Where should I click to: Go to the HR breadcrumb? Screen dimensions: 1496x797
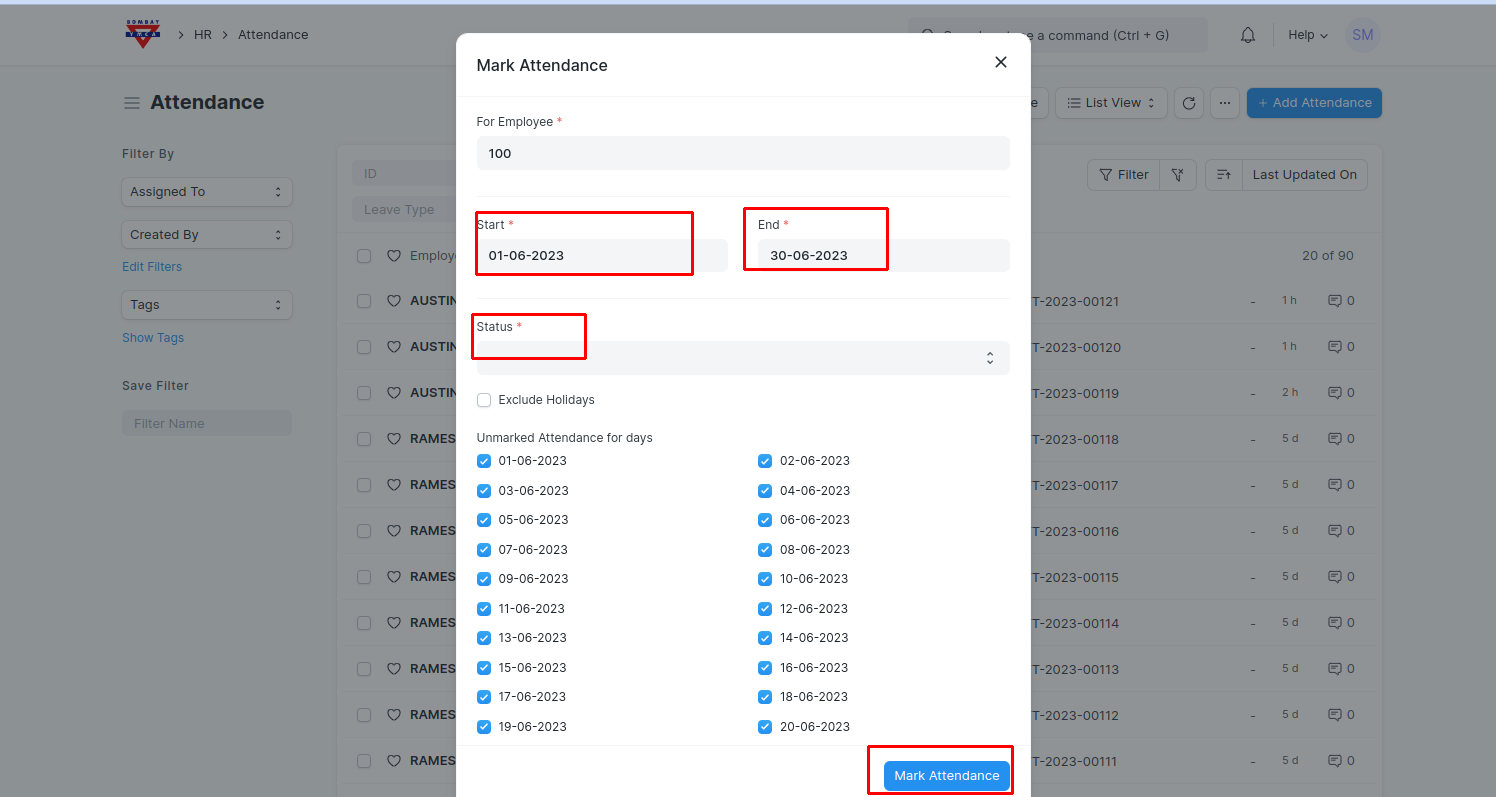click(203, 35)
